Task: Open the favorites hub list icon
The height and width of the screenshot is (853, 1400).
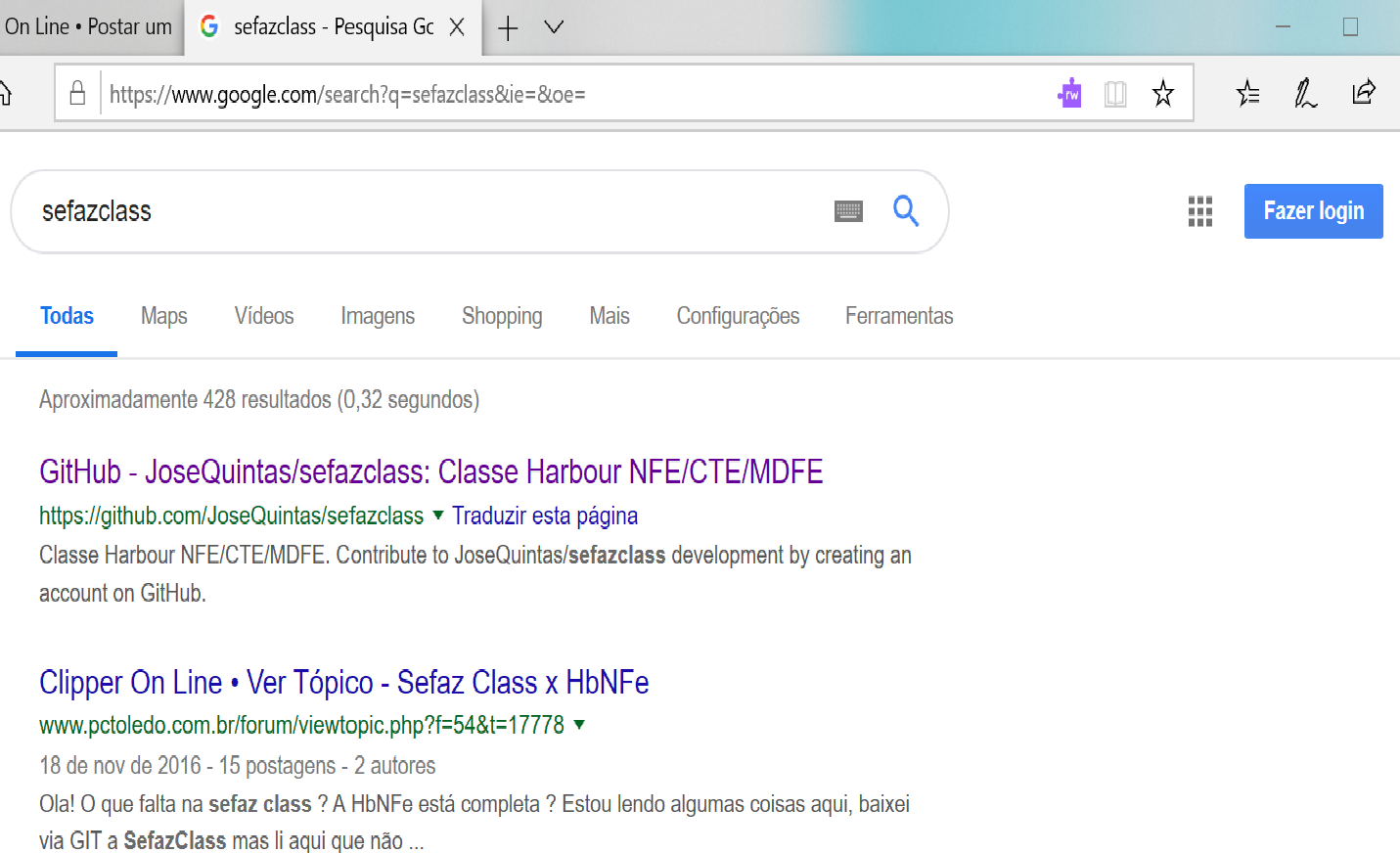Action: [x=1247, y=94]
